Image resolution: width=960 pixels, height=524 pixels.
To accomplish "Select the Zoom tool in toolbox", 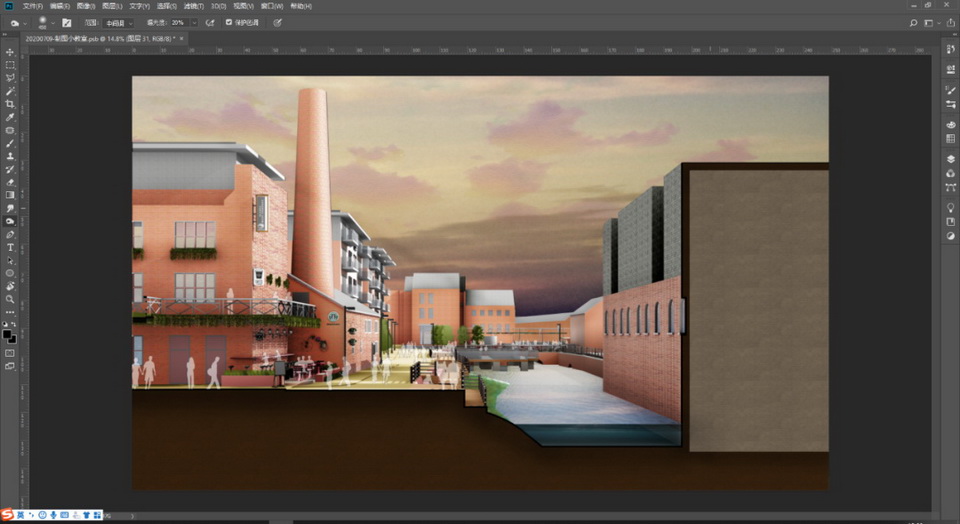I will (10, 299).
